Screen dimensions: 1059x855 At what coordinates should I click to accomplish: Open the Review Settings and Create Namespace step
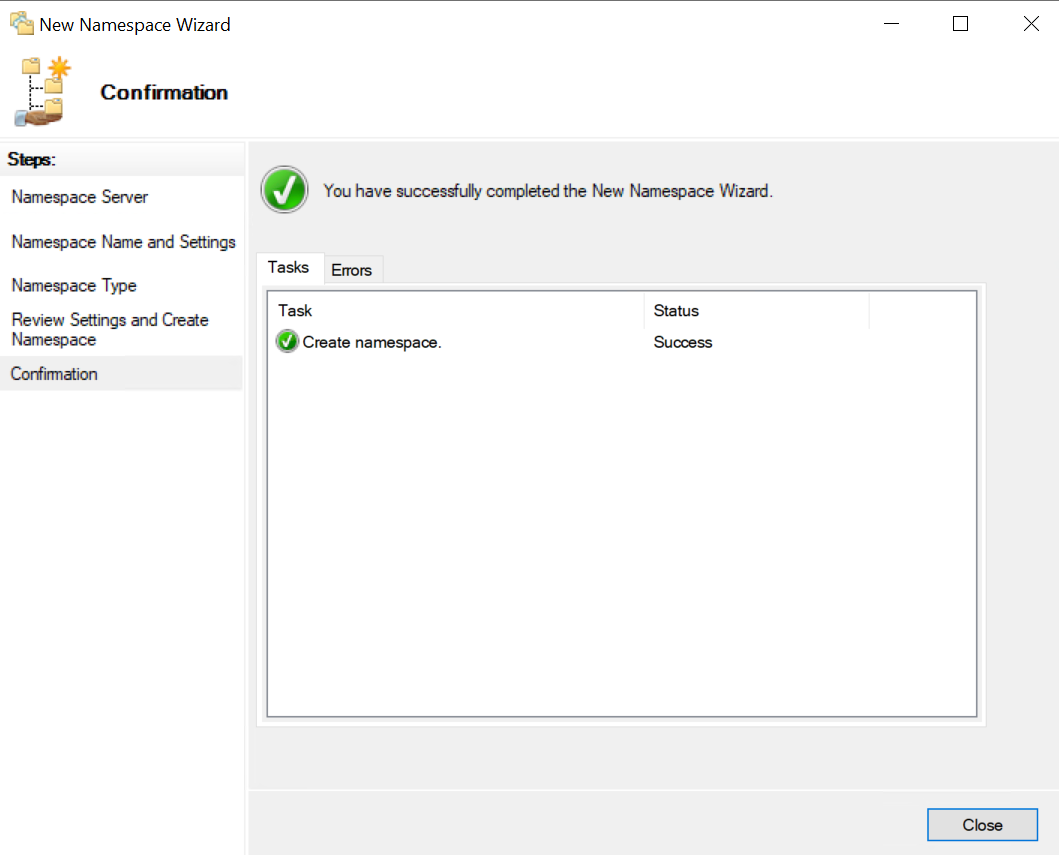110,330
